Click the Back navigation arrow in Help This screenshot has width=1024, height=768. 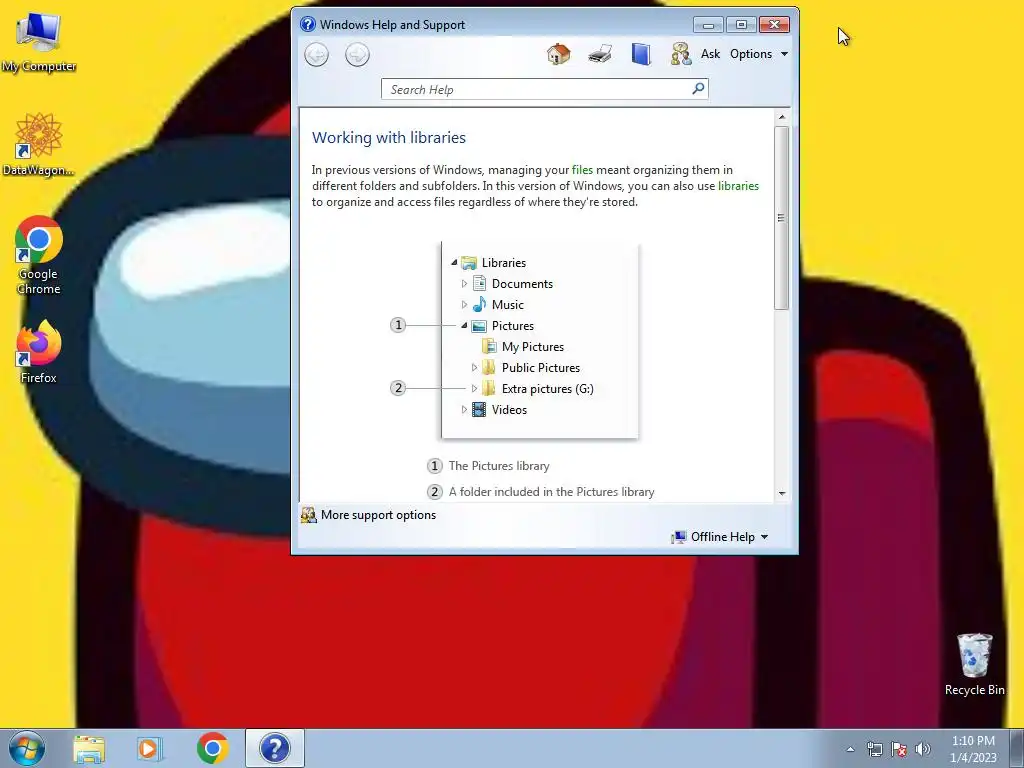[x=317, y=54]
